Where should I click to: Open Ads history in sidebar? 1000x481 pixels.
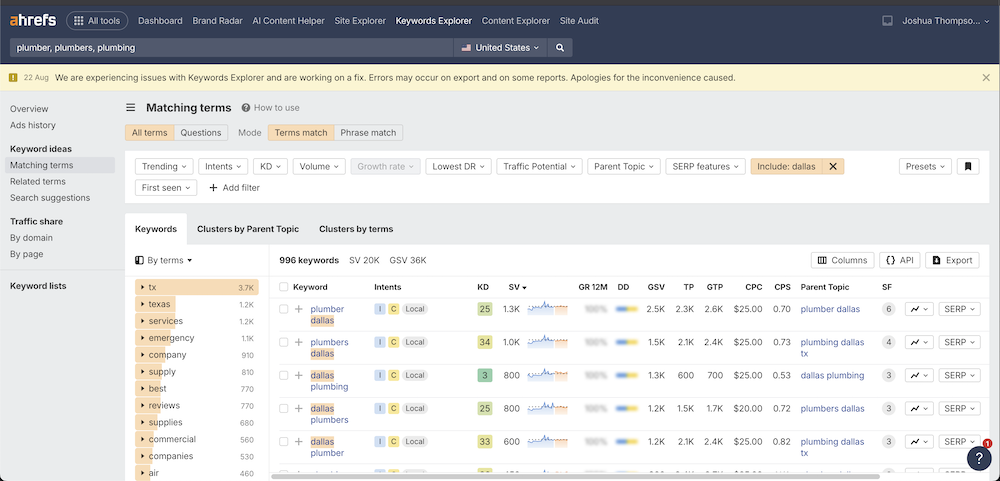tap(33, 125)
